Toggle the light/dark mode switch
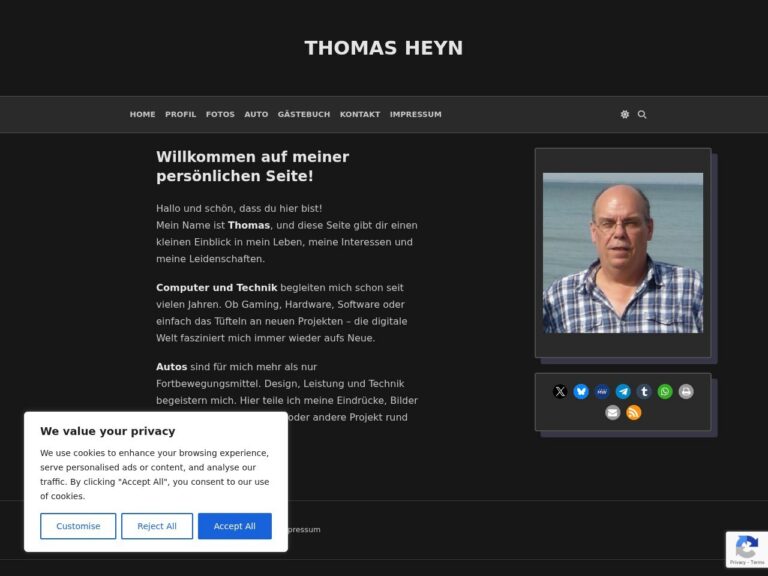Image resolution: width=768 pixels, height=576 pixels. pyautogui.click(x=625, y=114)
